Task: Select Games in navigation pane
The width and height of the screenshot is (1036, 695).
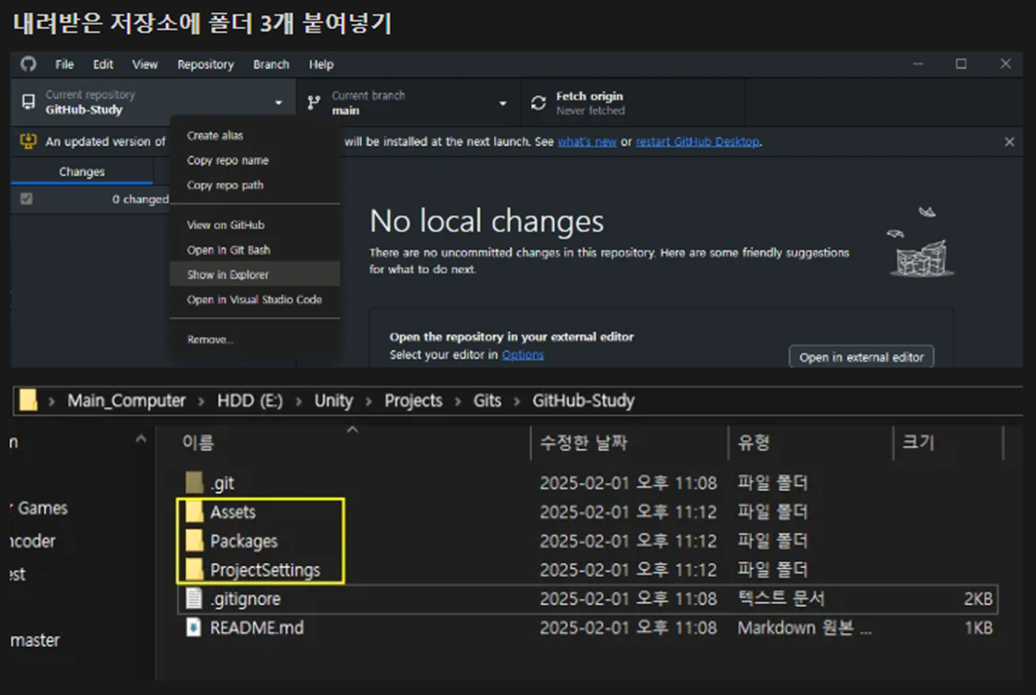Action: point(42,508)
